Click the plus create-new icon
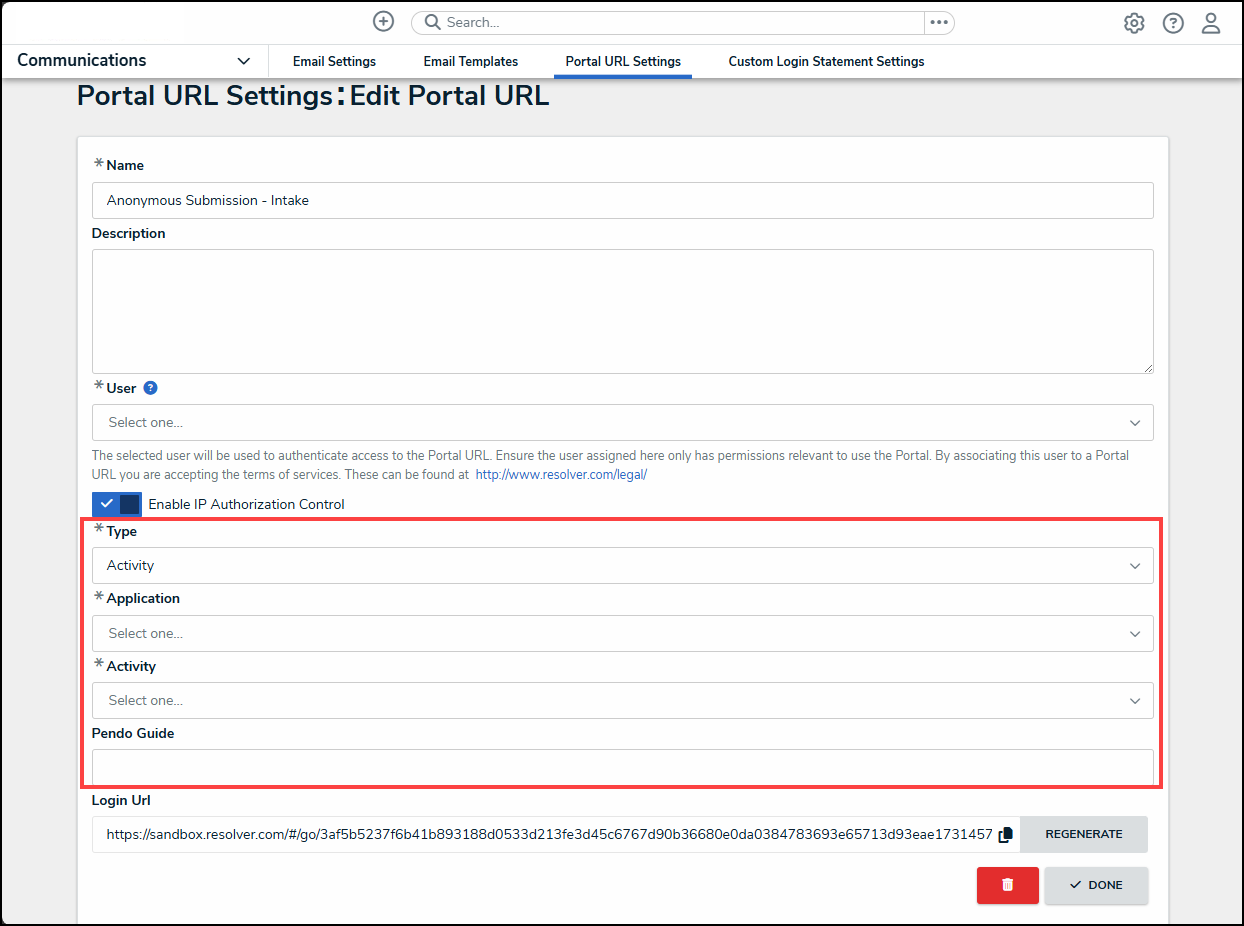The width and height of the screenshot is (1244, 926). (x=383, y=22)
